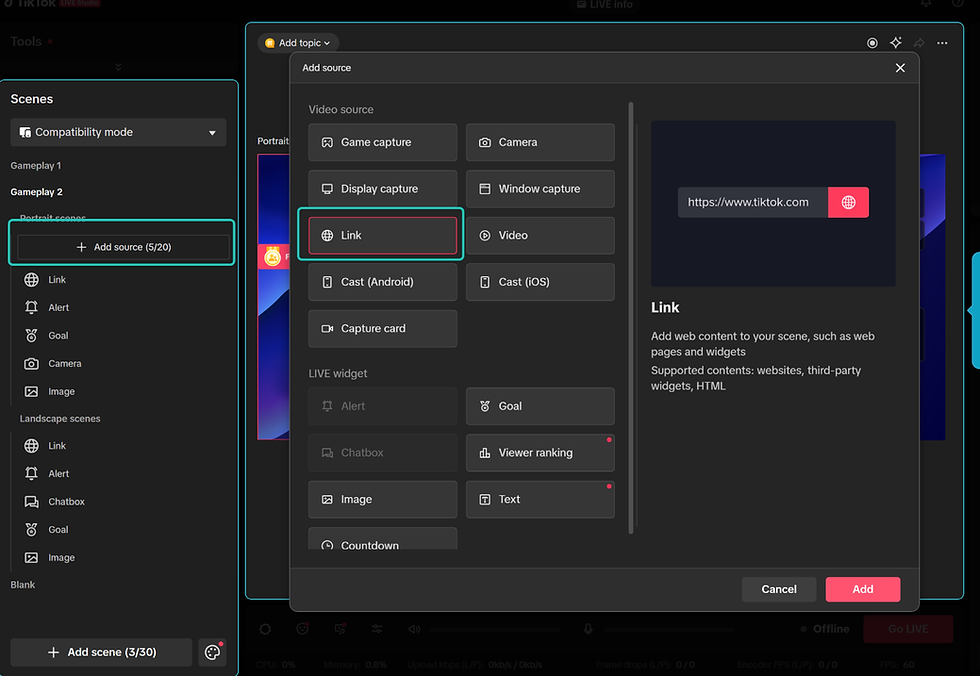Click medal icon of Goal under Portrait scenes

coord(31,336)
